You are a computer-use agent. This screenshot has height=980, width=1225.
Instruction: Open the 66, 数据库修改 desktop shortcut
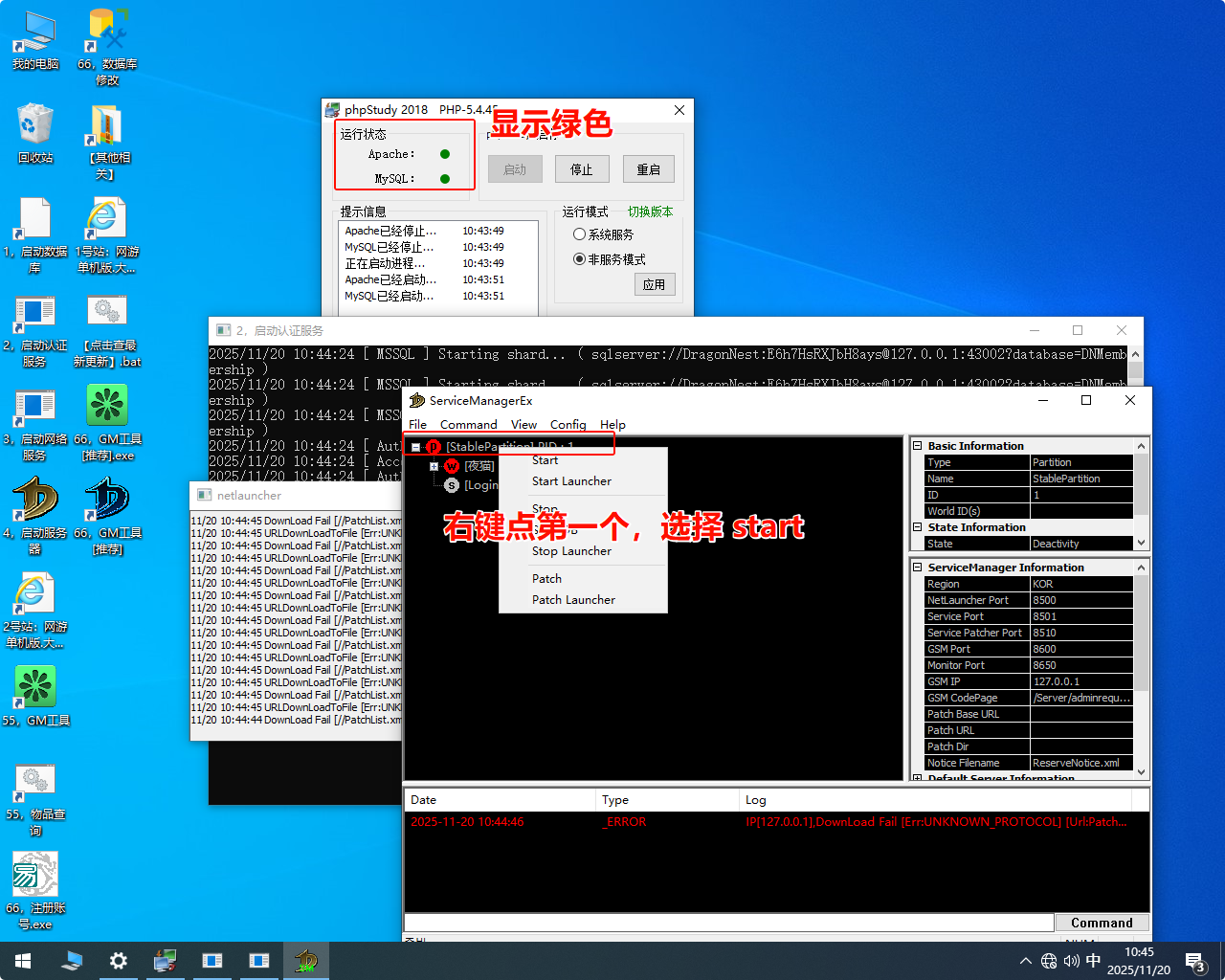[107, 32]
